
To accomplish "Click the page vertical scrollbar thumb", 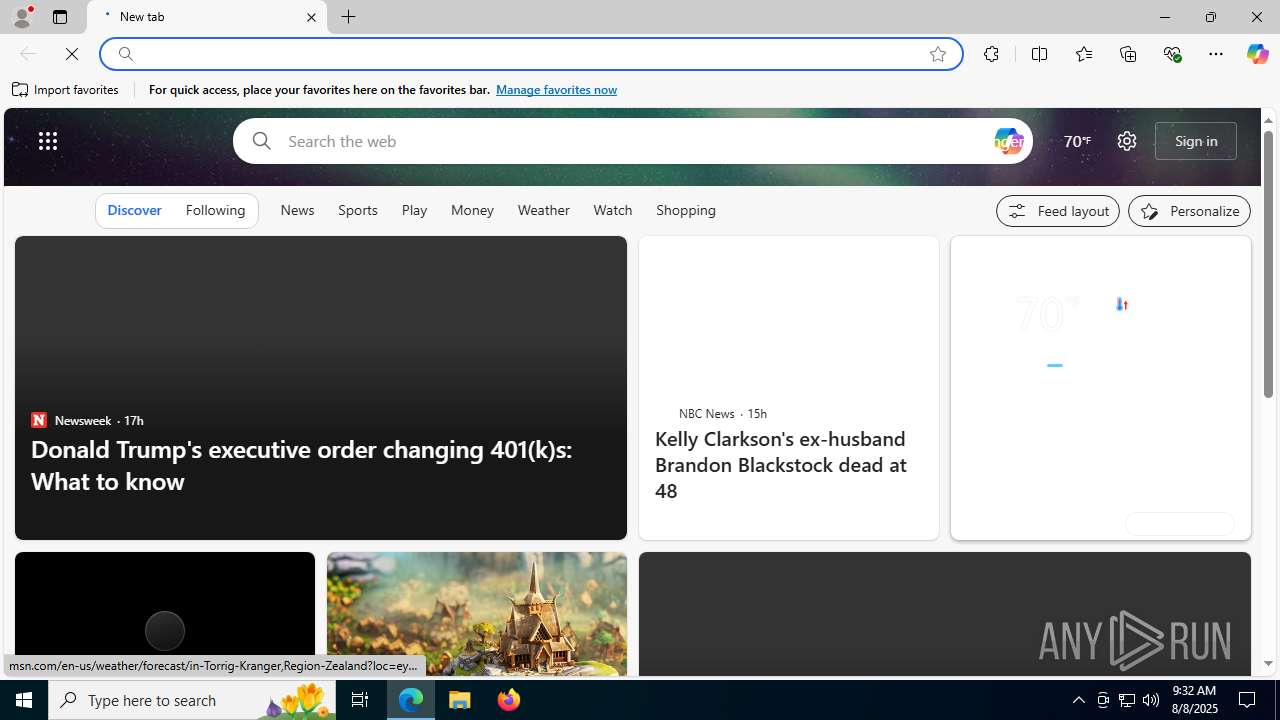I will coord(1268,265).
